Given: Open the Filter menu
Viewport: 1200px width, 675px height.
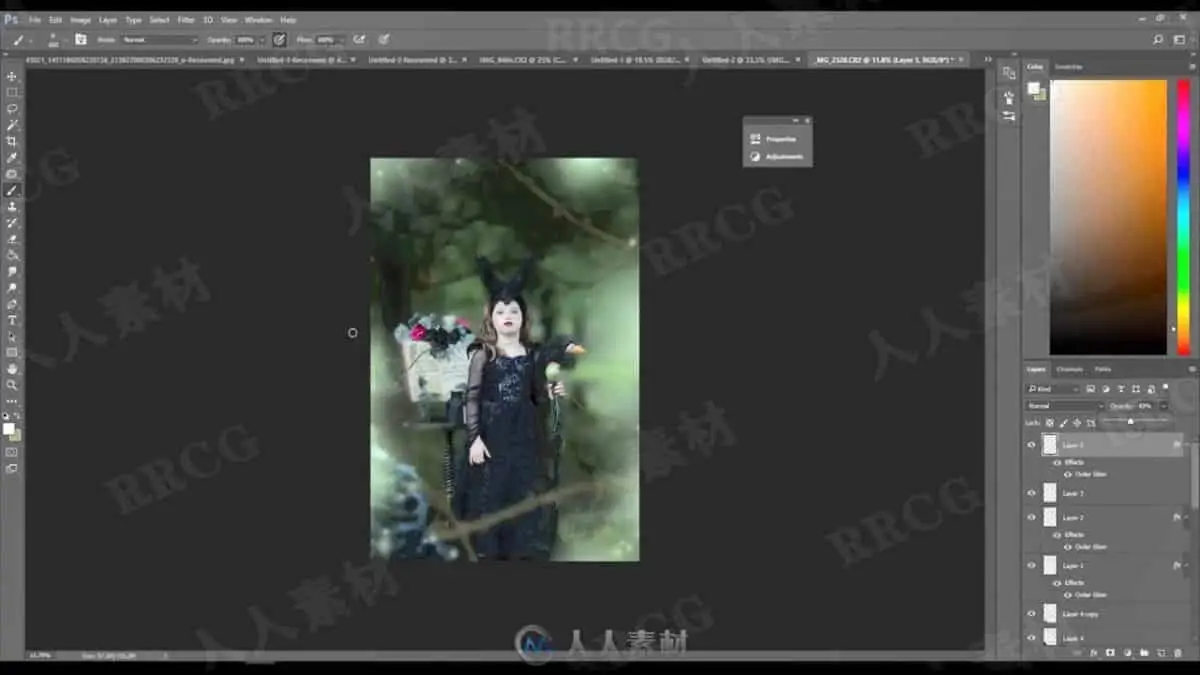Looking at the screenshot, I should coord(186,20).
